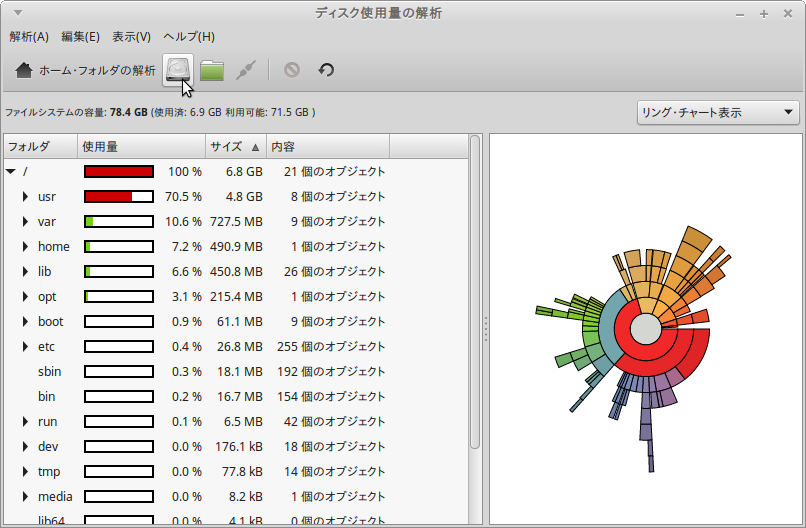Expand the boot folder
Viewport: 806px width, 528px height.
pyautogui.click(x=25, y=322)
